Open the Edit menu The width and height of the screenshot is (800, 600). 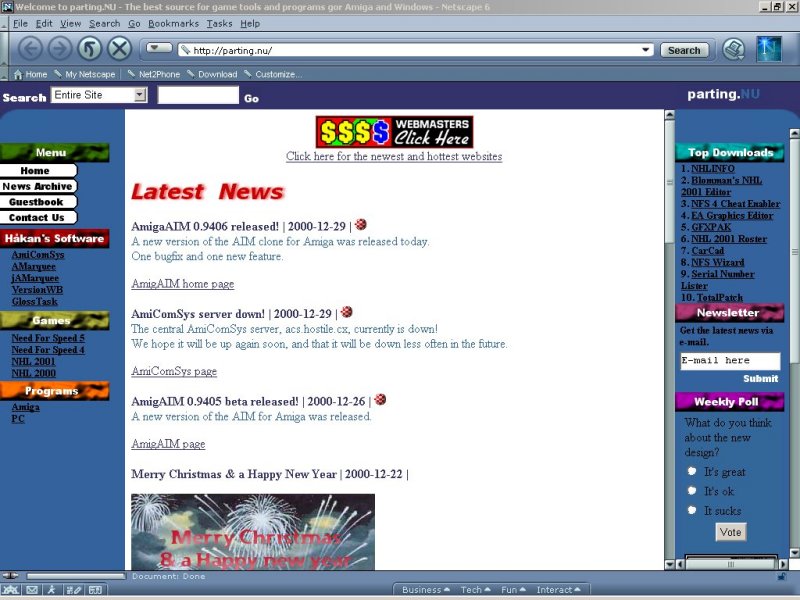coord(44,23)
